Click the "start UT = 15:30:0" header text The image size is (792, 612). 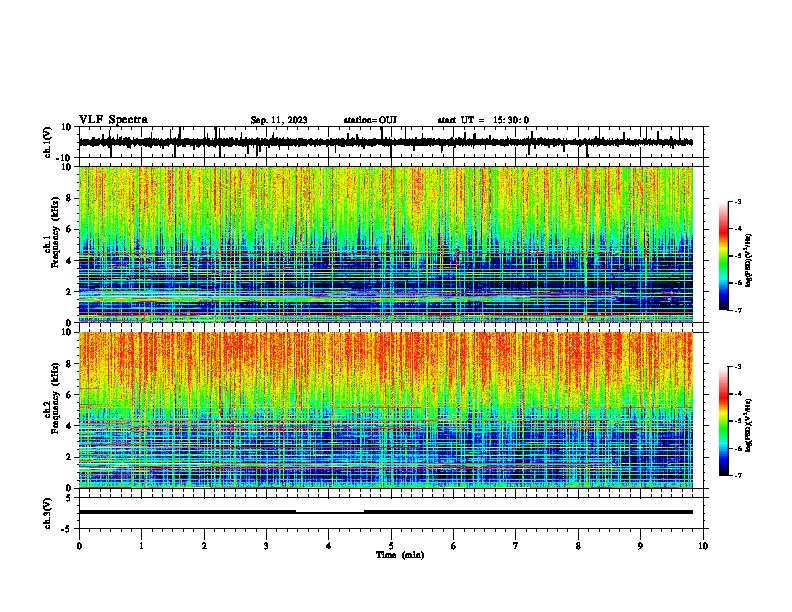click(483, 120)
